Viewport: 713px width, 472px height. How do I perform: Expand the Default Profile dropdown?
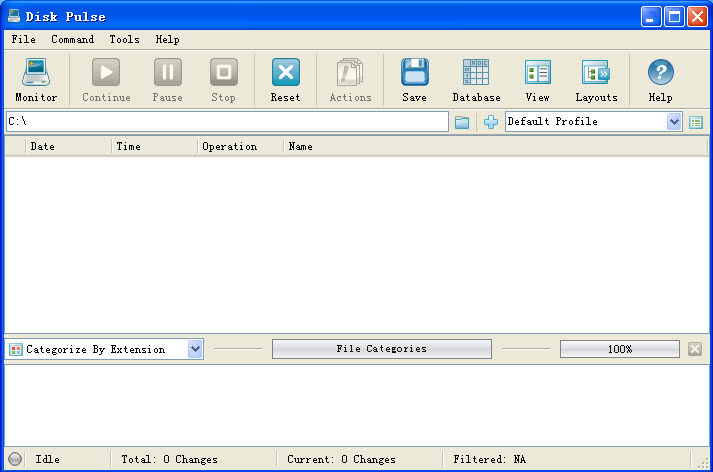tap(674, 122)
